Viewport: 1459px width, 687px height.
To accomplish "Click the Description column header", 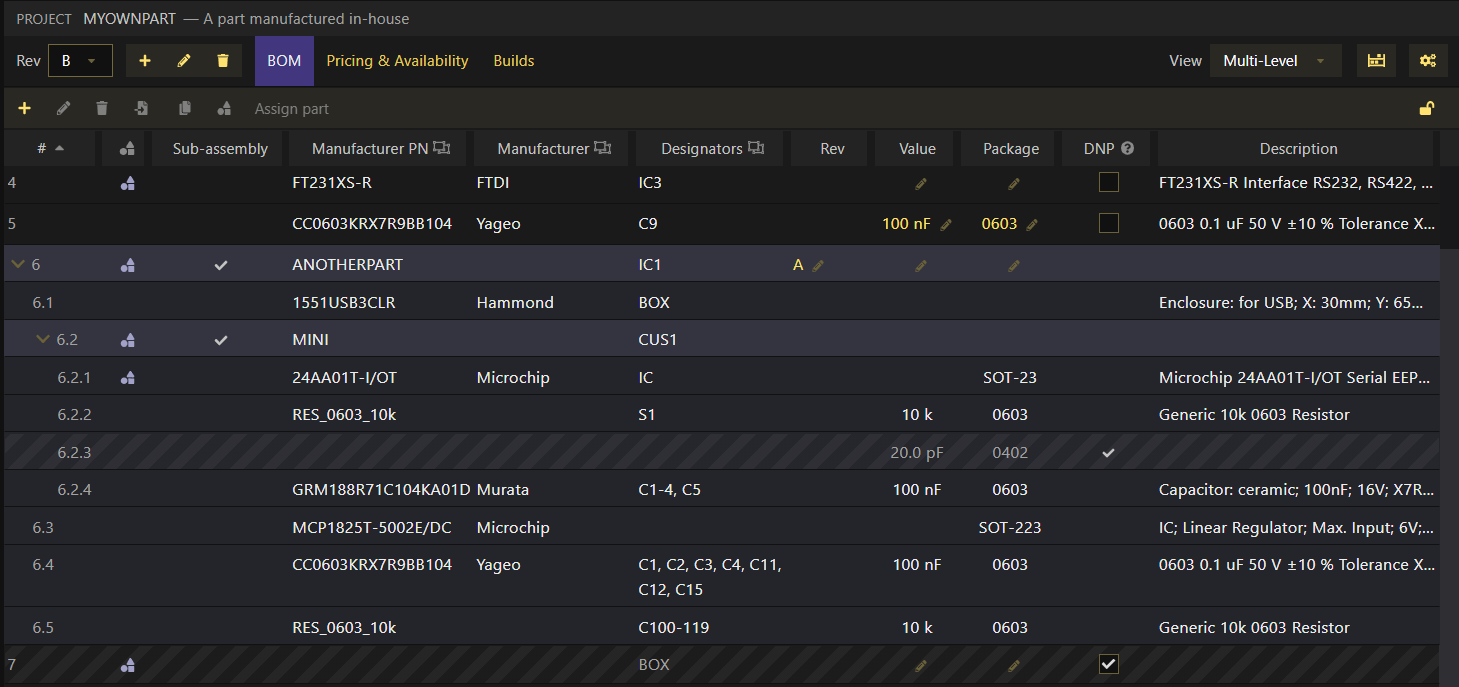I will (x=1298, y=149).
